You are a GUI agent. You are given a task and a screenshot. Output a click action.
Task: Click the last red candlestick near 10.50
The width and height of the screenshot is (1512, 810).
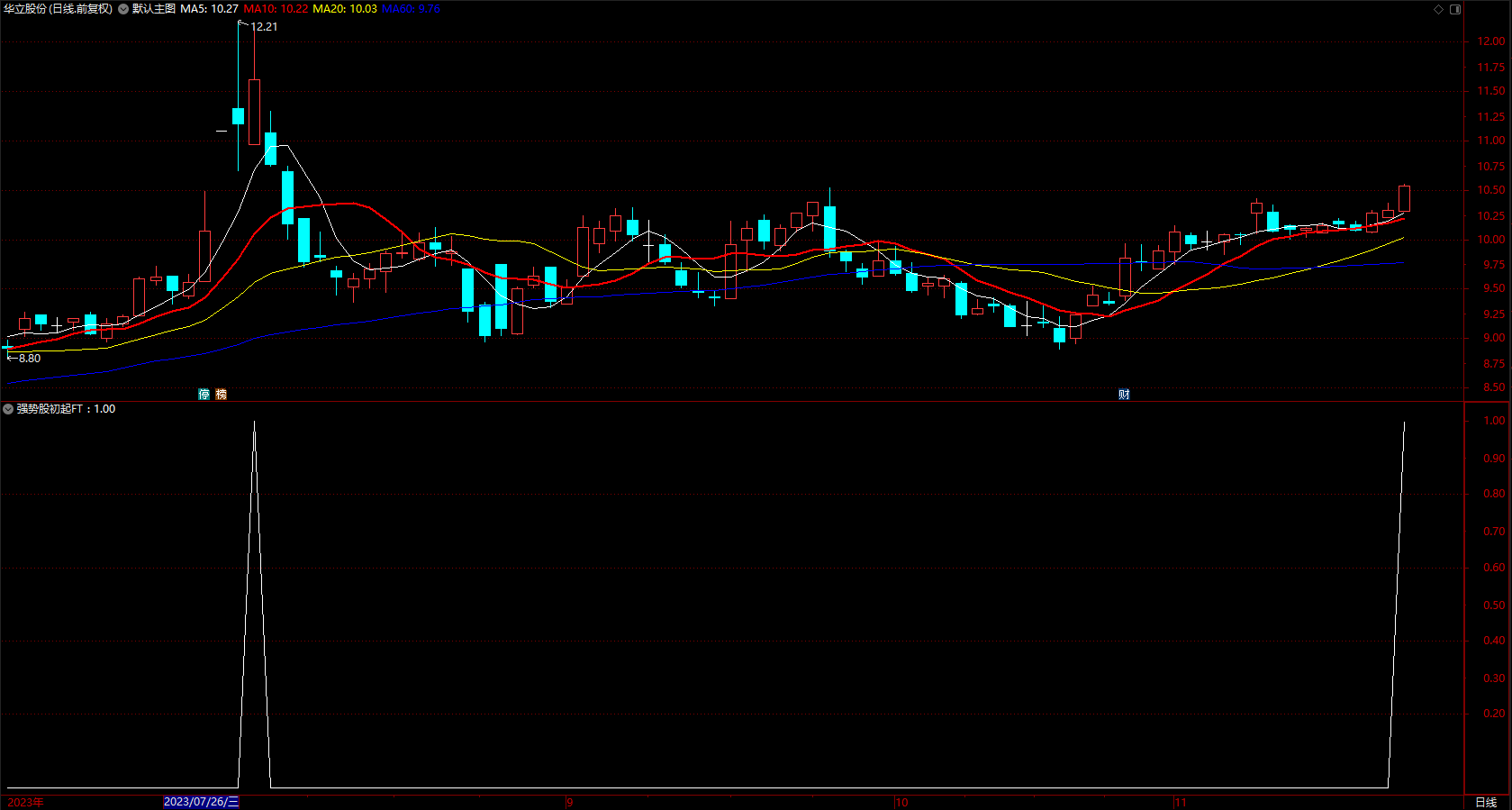pos(1404,198)
